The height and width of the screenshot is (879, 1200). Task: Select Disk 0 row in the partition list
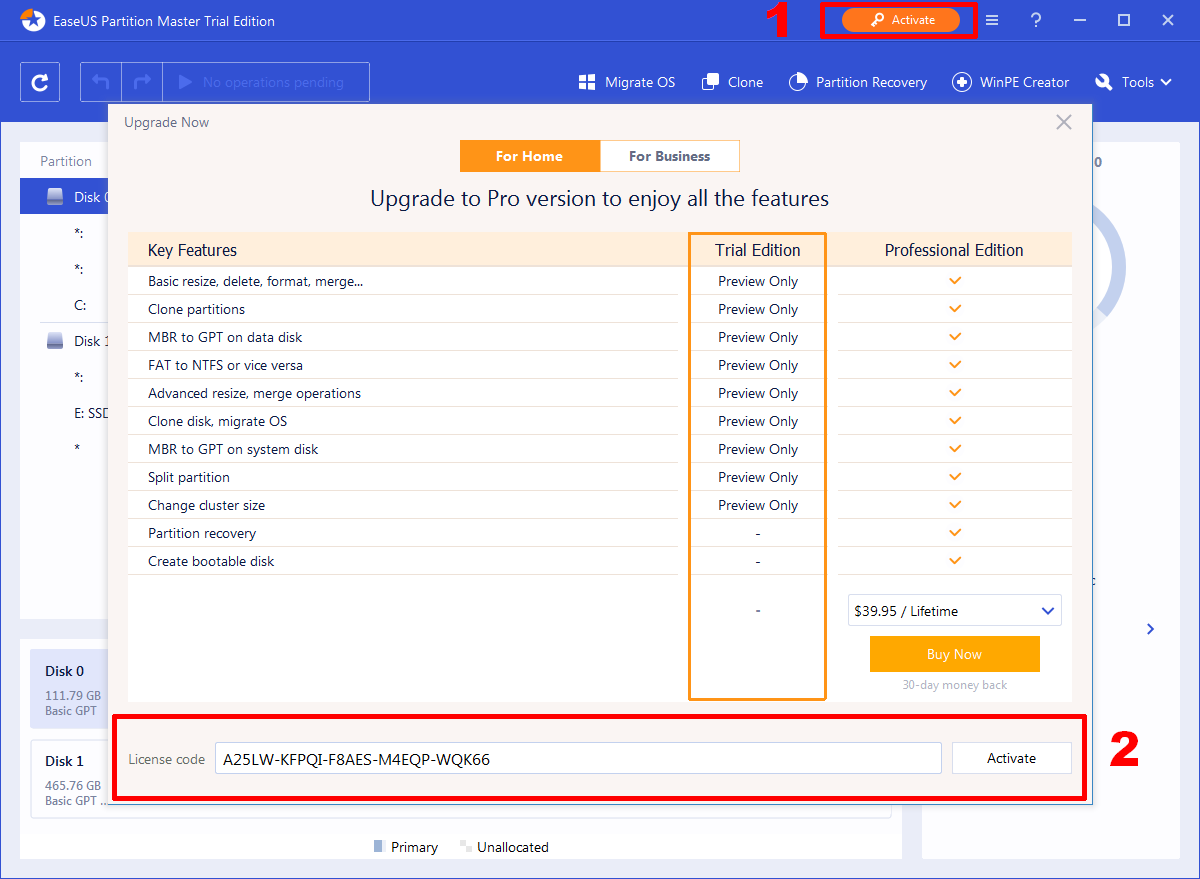pos(64,197)
